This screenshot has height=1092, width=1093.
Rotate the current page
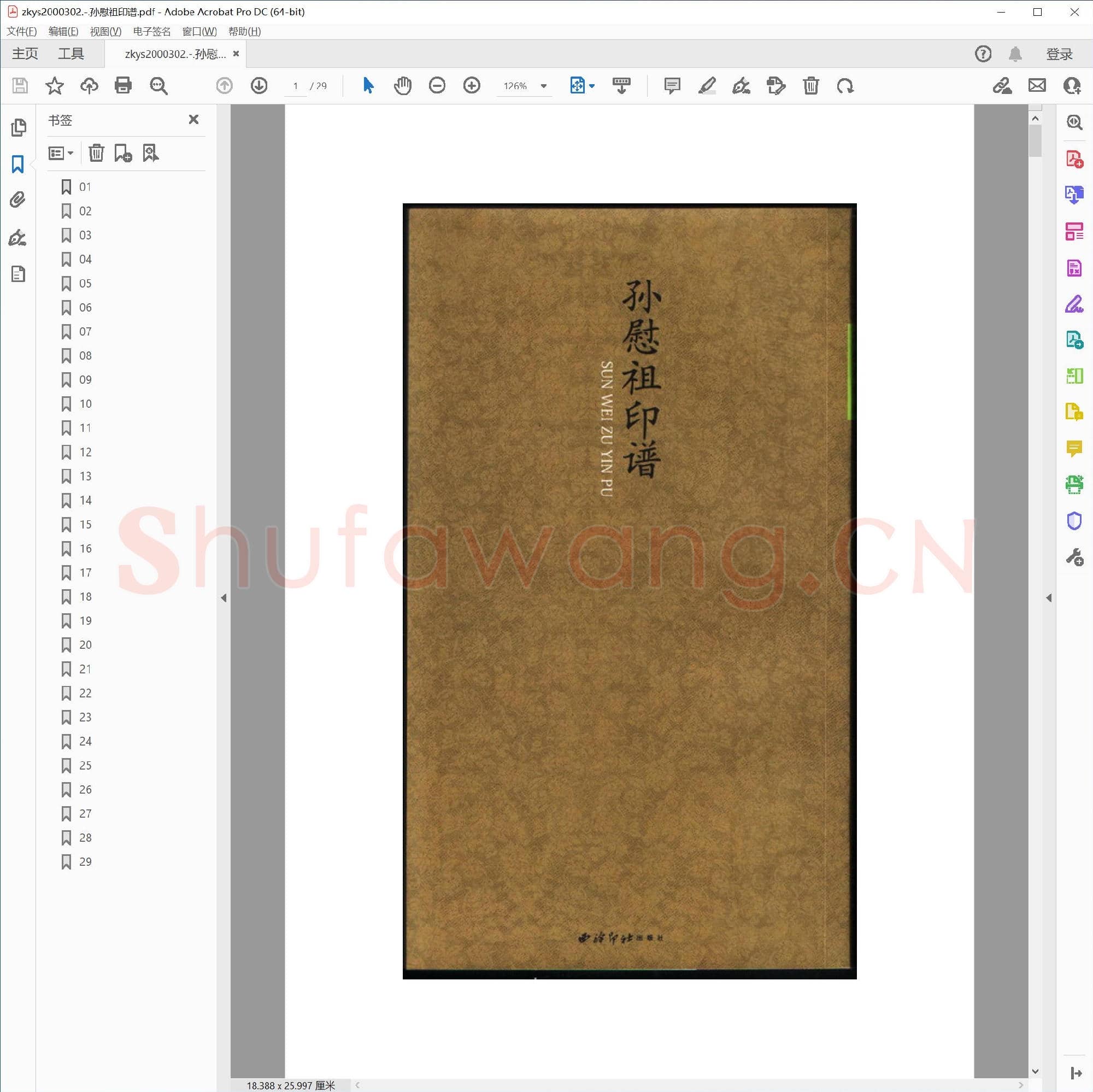tap(845, 86)
